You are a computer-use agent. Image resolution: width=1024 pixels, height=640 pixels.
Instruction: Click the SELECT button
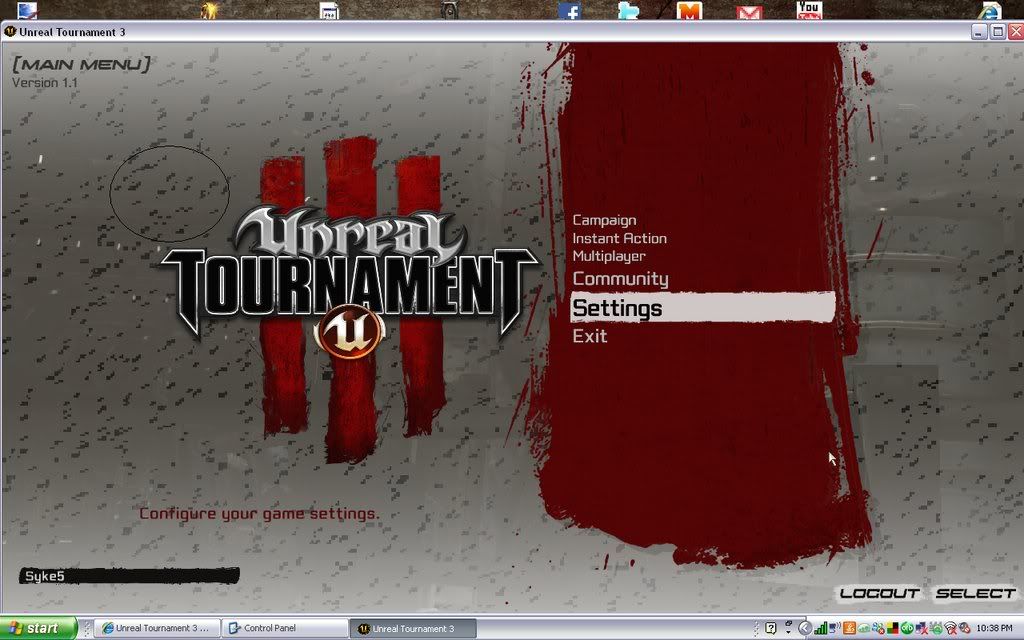(x=976, y=594)
